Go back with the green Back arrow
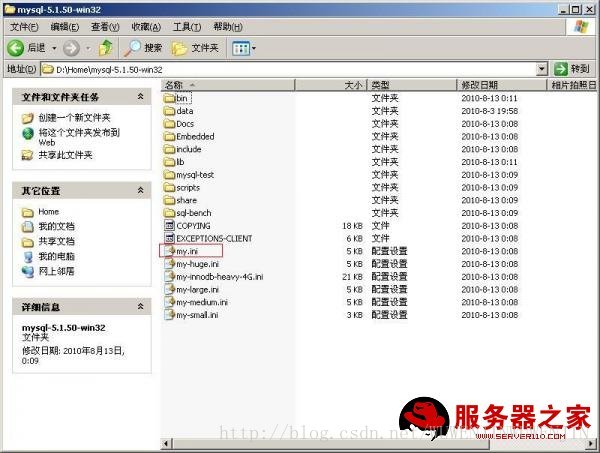This screenshot has height=453, width=600. [x=16, y=48]
